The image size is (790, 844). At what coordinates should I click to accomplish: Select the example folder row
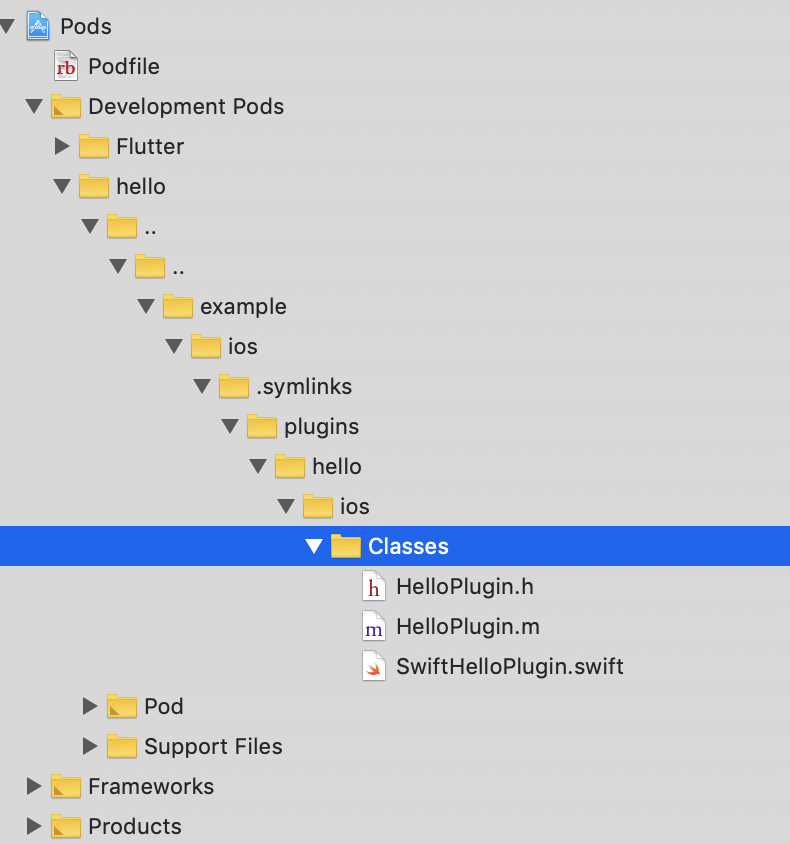pyautogui.click(x=244, y=306)
